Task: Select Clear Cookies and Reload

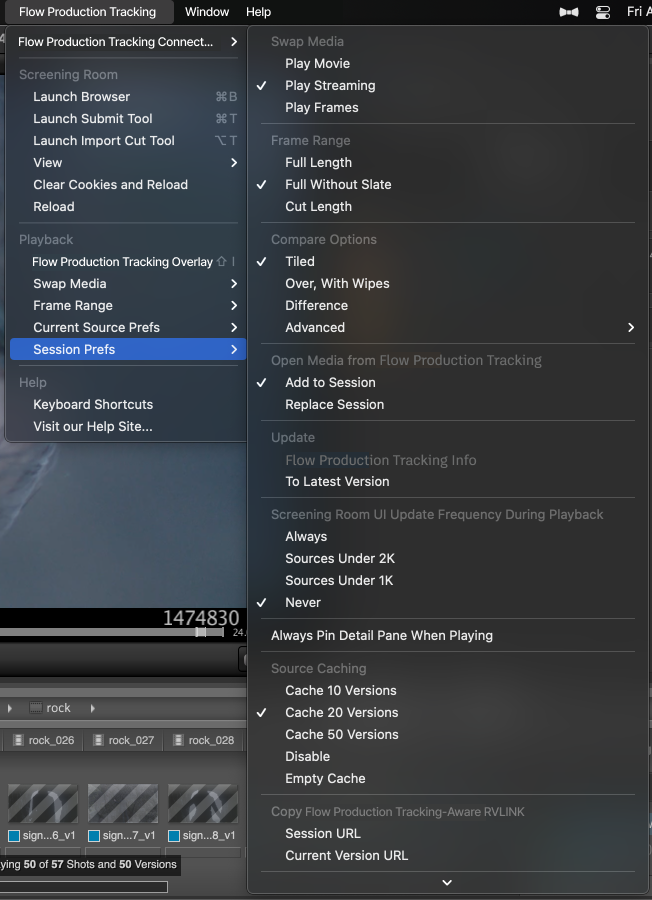Action: [x=127, y=184]
